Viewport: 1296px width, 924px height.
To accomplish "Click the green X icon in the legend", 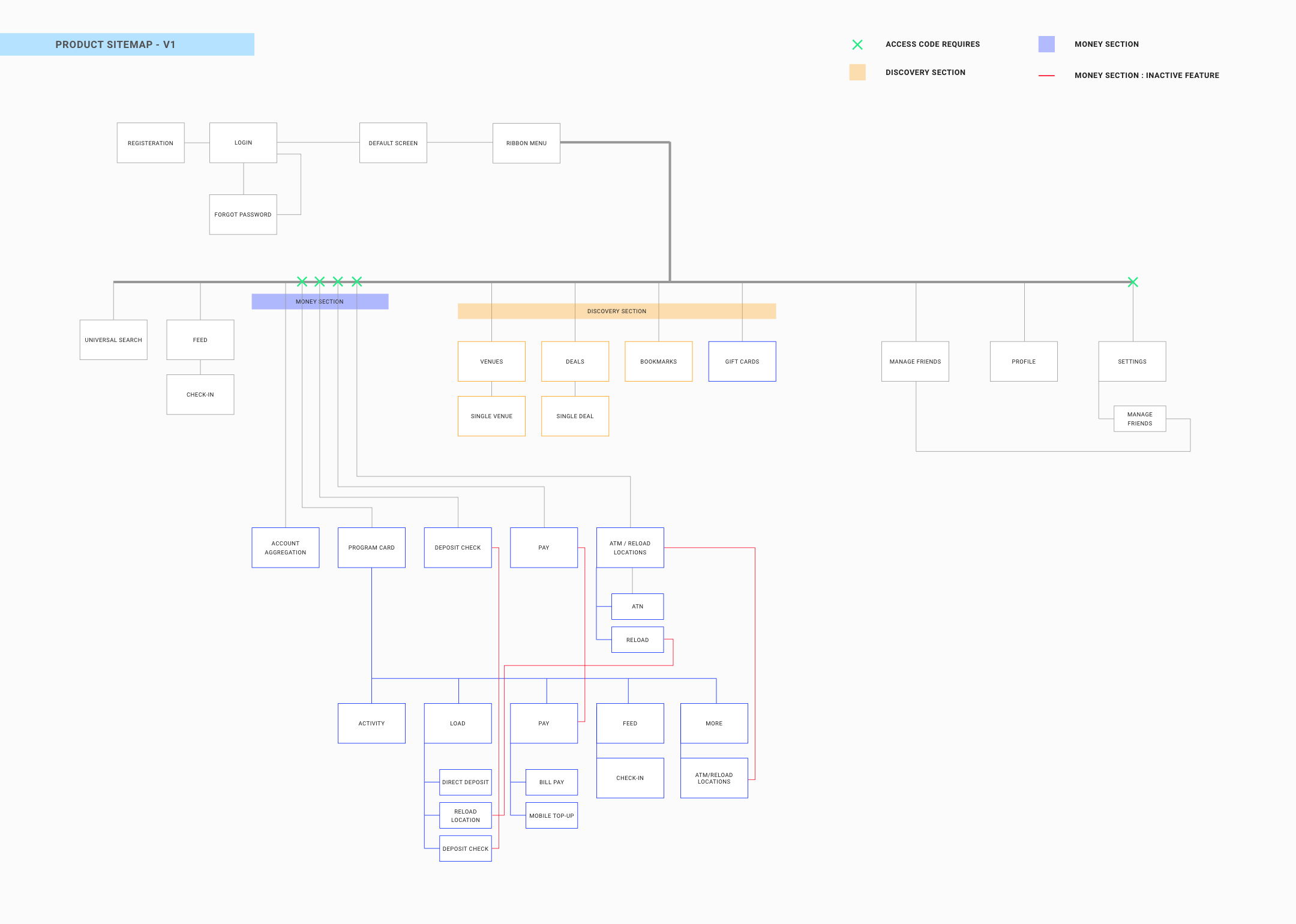I will pos(857,44).
